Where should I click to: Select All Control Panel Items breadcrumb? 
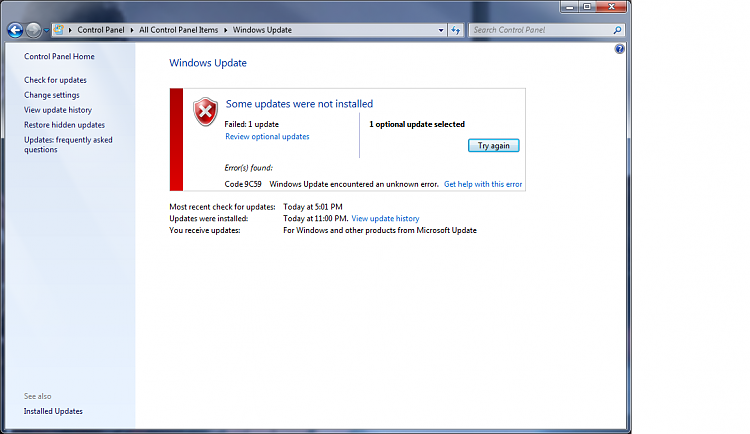click(x=178, y=30)
